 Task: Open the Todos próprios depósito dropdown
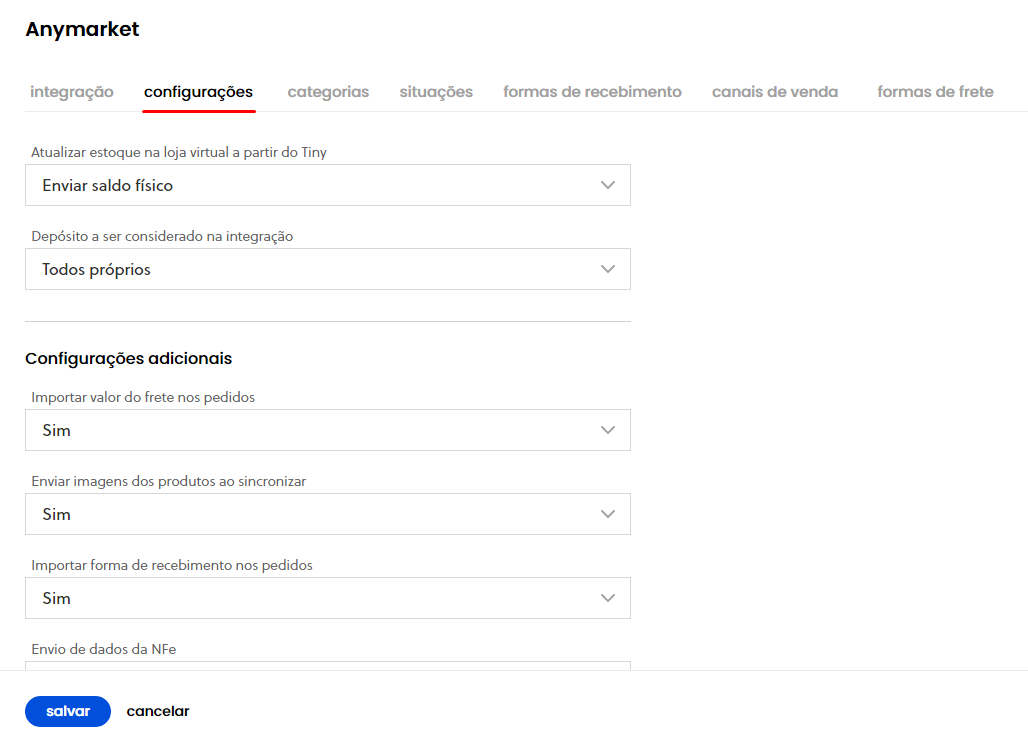point(328,269)
